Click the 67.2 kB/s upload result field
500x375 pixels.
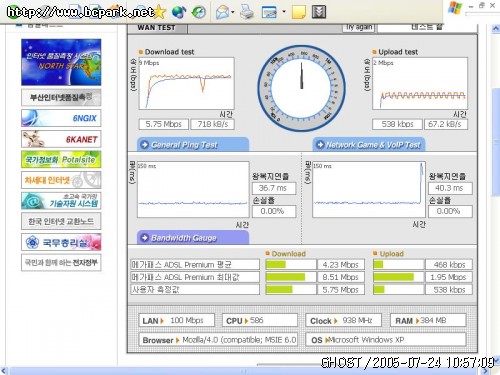tap(446, 124)
